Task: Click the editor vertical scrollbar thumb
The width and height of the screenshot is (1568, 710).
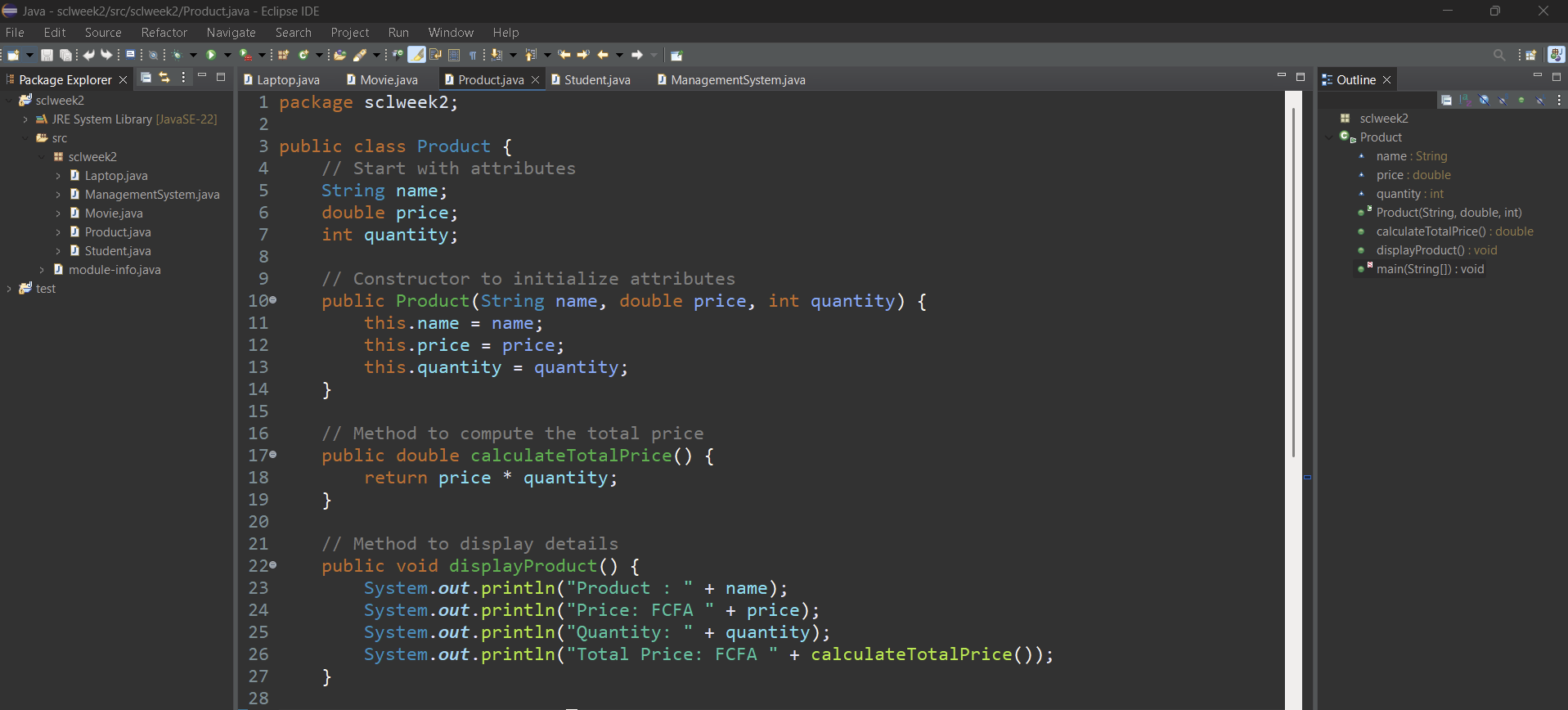Action: [1293, 282]
